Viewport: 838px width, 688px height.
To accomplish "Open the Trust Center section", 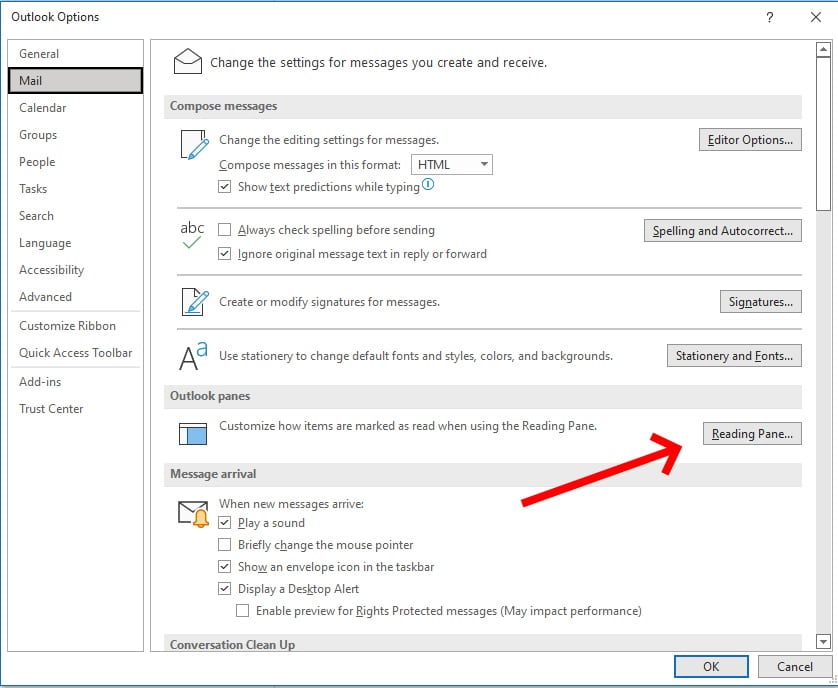I will point(51,408).
